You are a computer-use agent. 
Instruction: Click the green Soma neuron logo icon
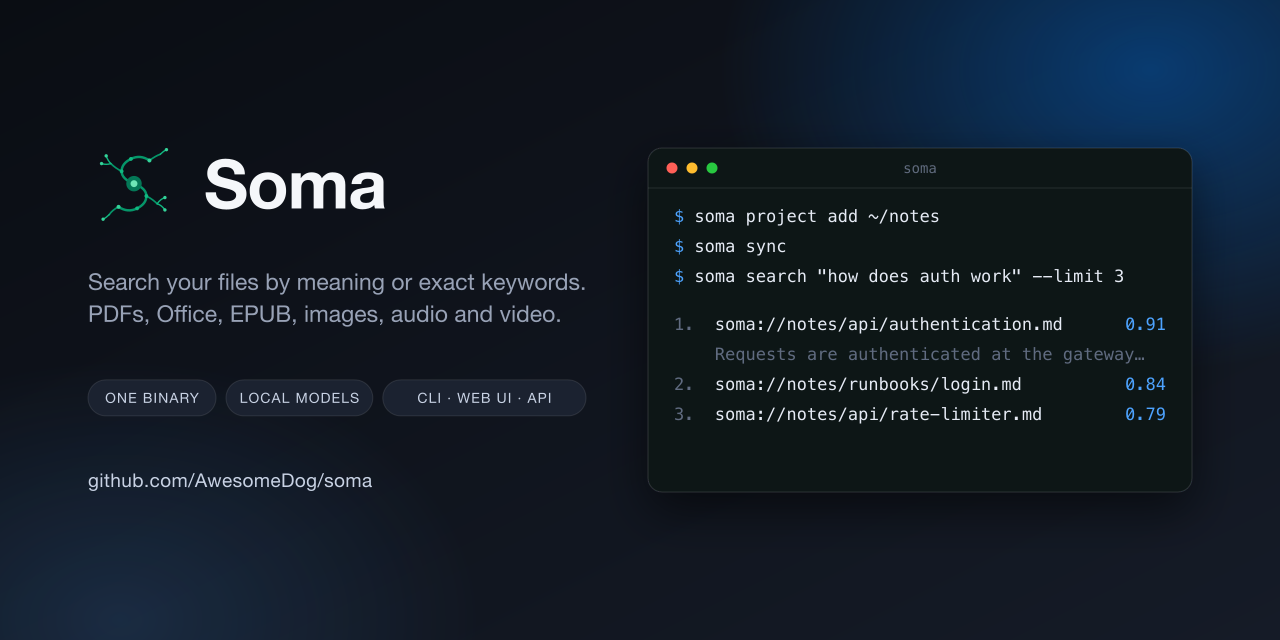134,184
